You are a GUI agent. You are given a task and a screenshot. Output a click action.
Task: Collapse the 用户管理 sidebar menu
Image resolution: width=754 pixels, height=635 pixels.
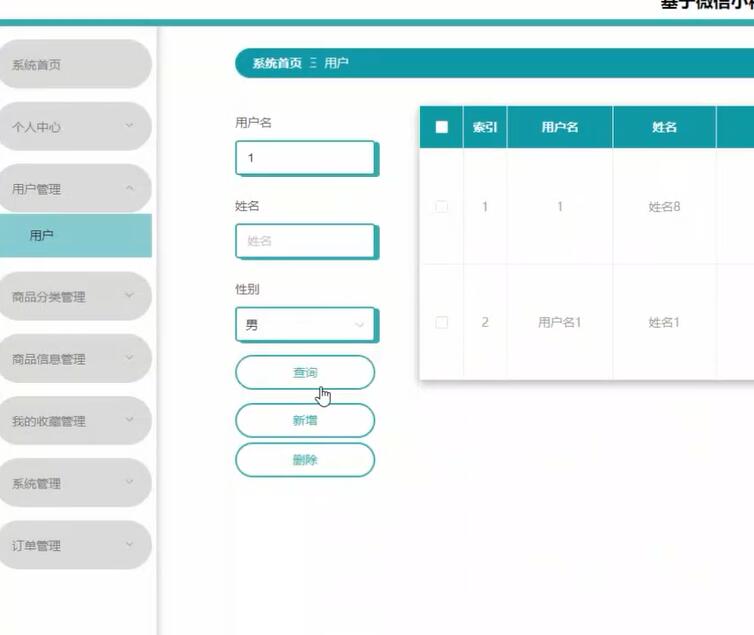(x=74, y=189)
